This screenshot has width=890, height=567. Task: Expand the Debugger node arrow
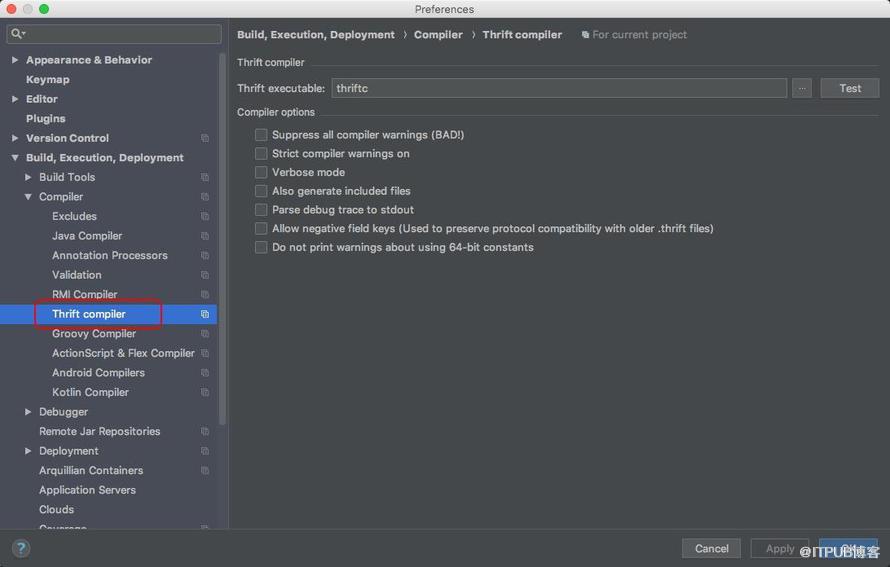pos(28,412)
